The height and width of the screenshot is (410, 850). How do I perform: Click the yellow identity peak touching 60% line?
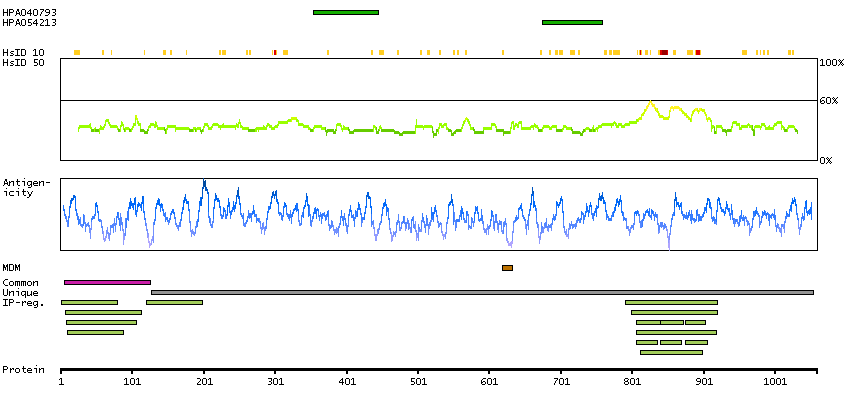coord(651,103)
